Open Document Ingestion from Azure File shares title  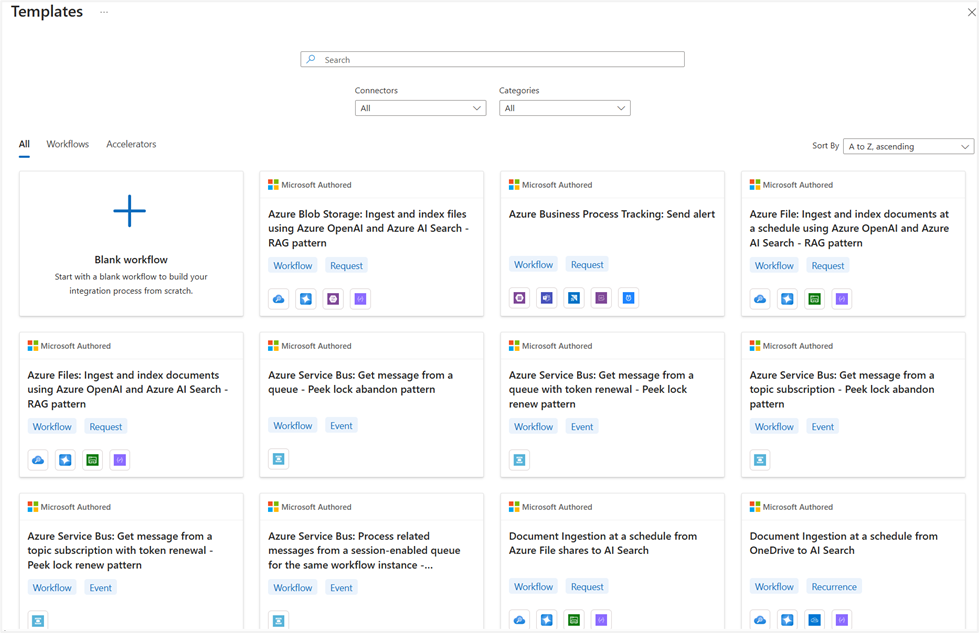[603, 543]
